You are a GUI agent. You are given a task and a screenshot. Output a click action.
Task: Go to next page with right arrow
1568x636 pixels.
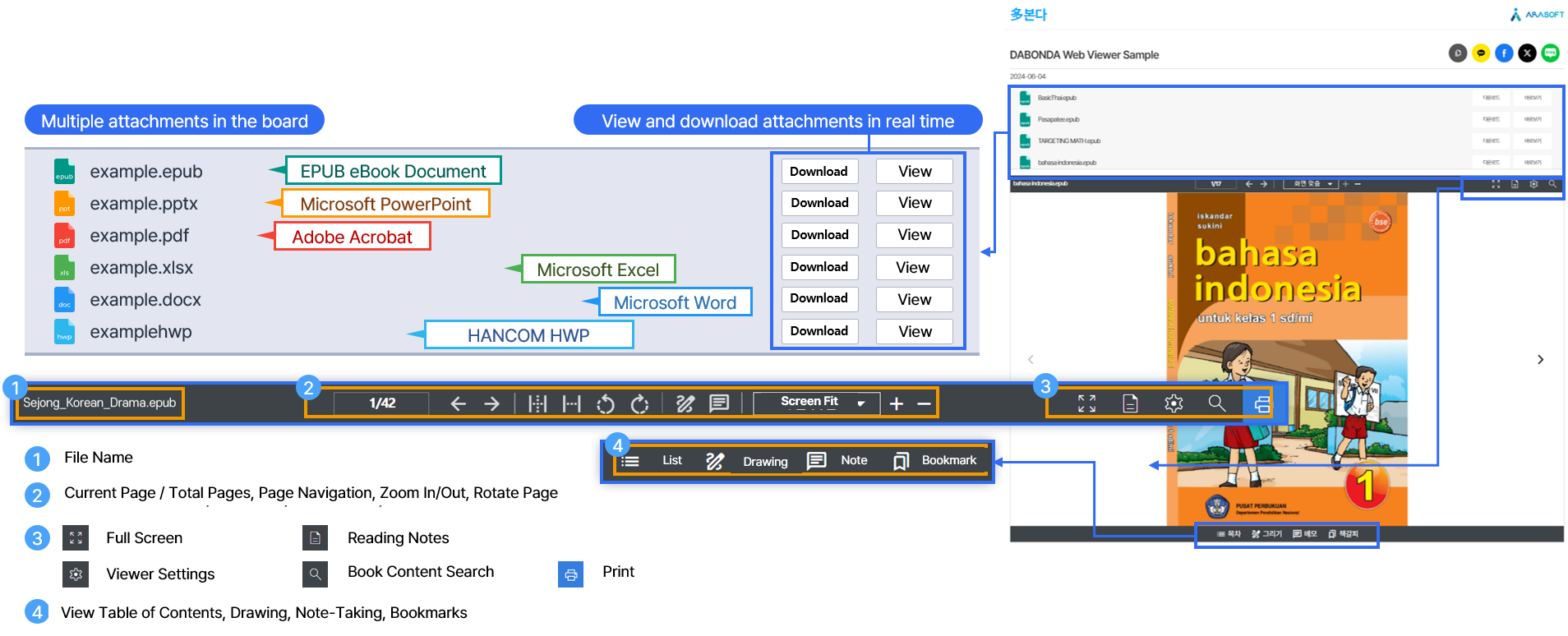(x=491, y=403)
